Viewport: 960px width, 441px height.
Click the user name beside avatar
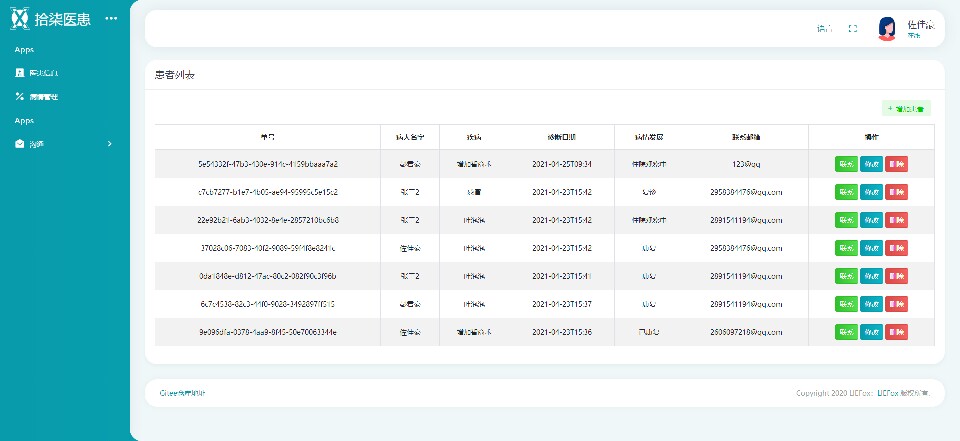pyautogui.click(x=921, y=24)
